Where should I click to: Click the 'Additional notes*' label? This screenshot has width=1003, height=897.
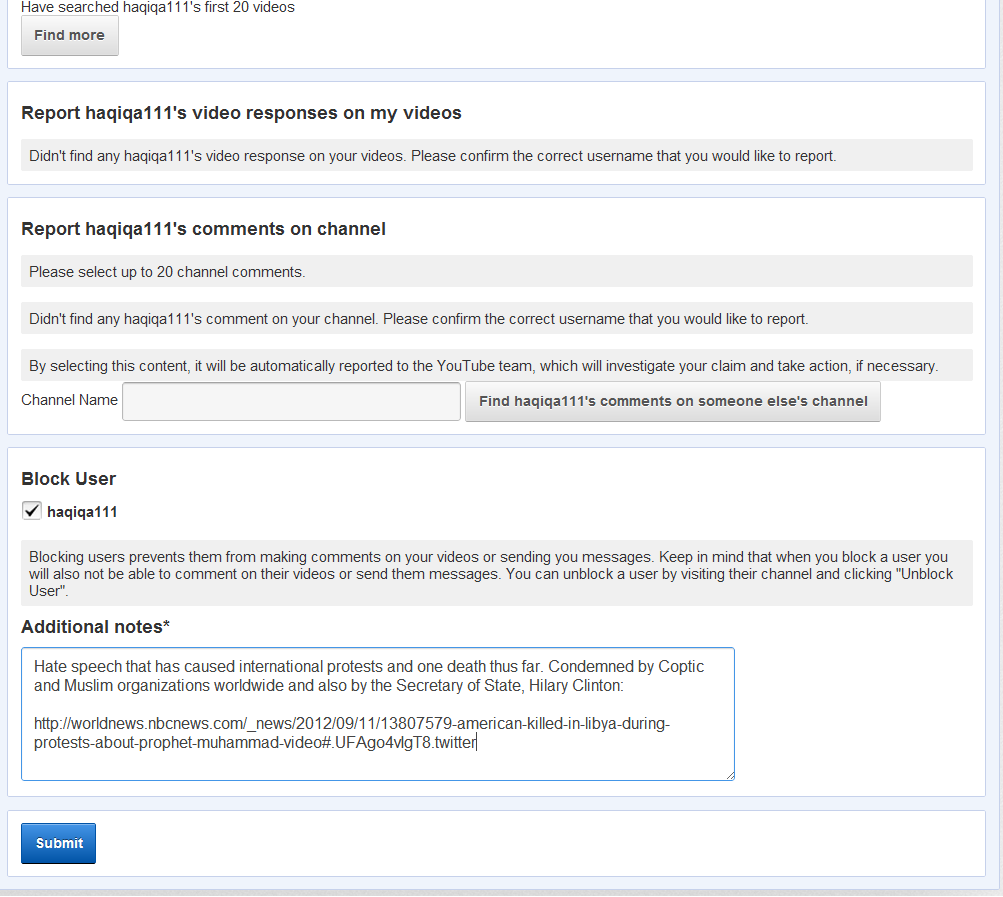tap(95, 627)
